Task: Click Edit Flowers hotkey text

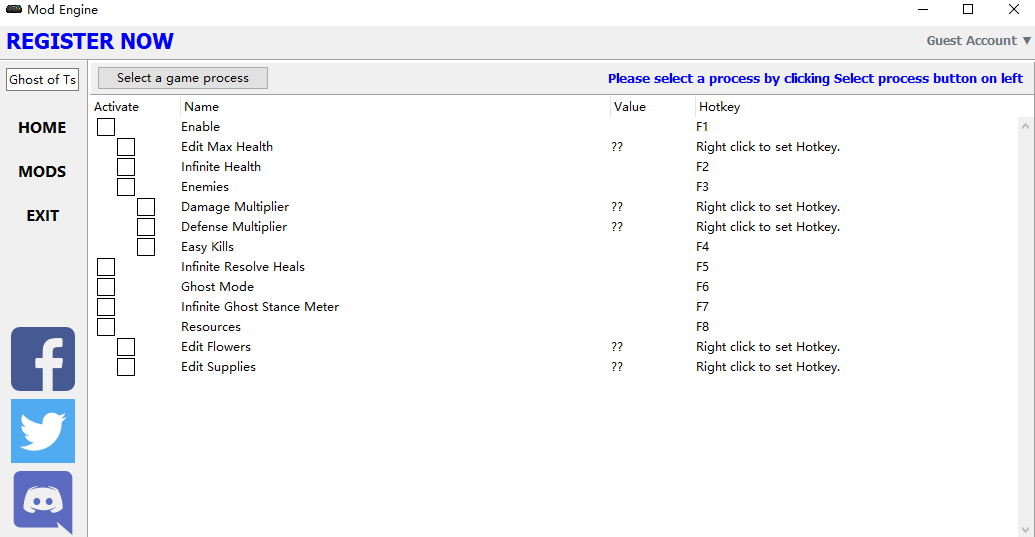Action: click(768, 346)
